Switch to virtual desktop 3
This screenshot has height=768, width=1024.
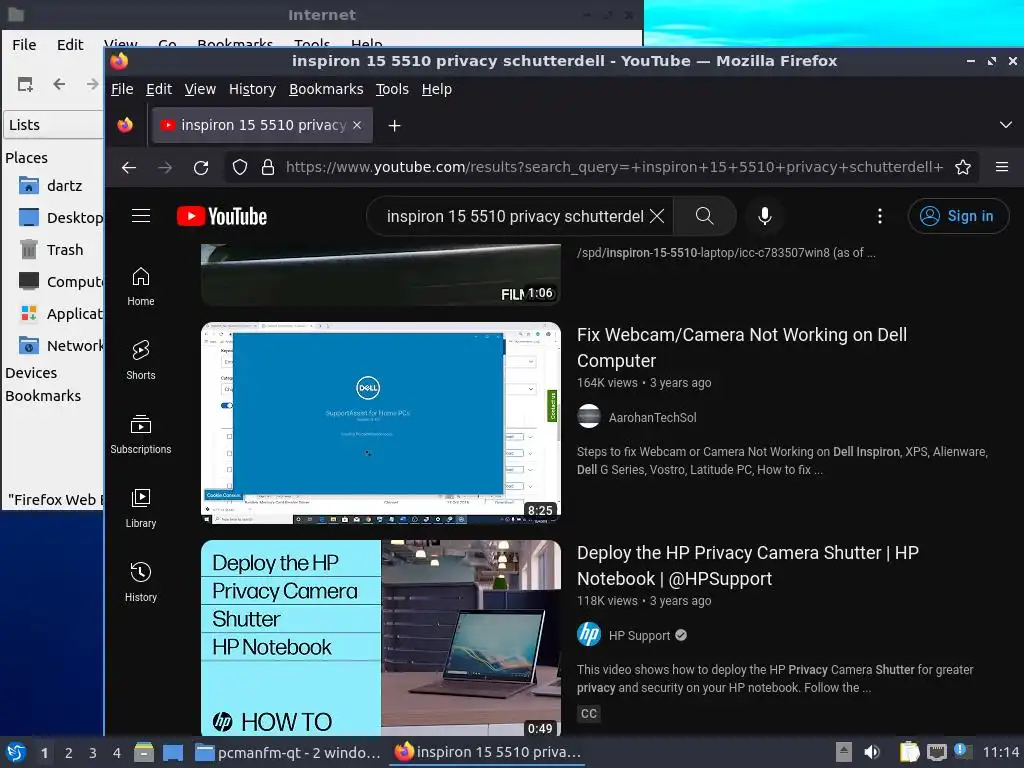tap(93, 753)
